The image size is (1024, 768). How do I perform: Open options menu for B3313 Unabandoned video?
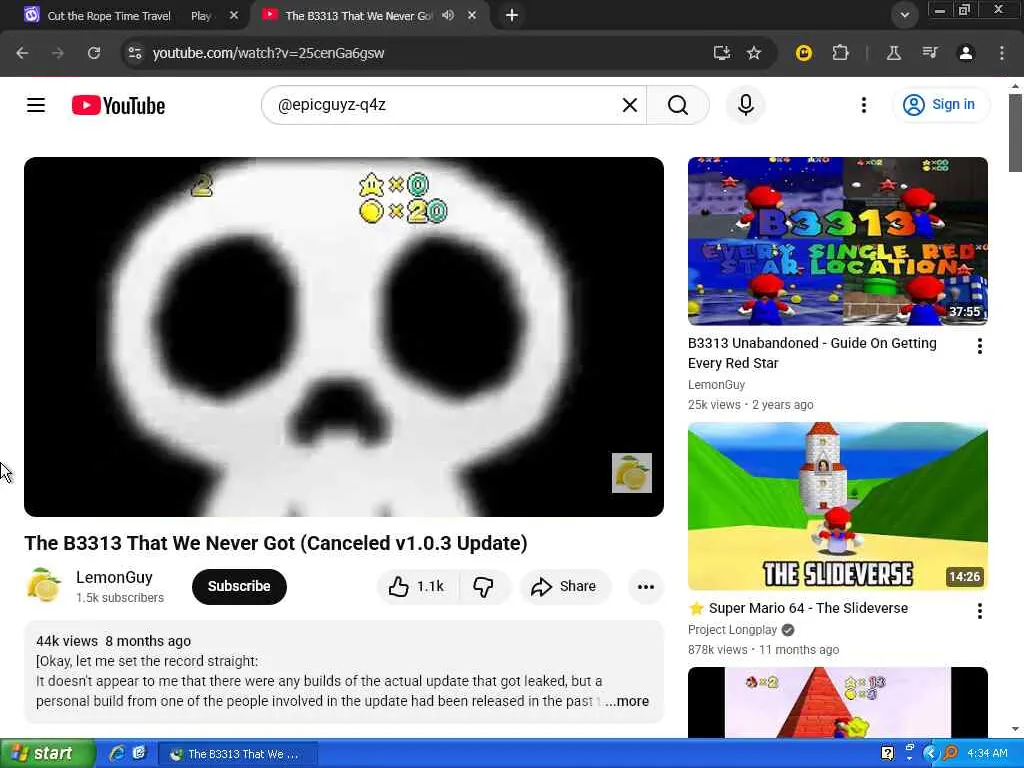980,346
